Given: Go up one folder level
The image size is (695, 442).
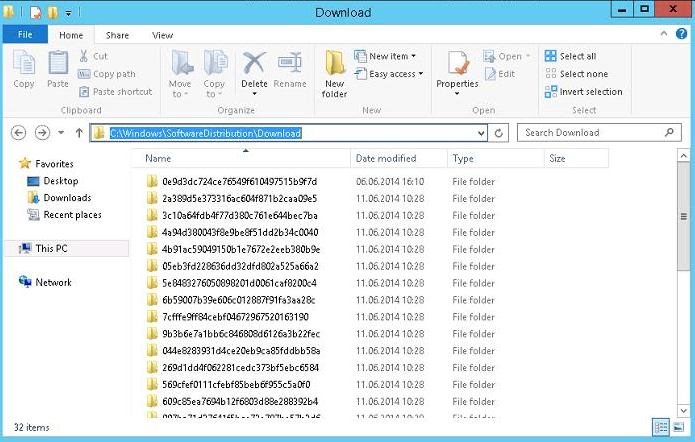Looking at the screenshot, I should (x=79, y=133).
